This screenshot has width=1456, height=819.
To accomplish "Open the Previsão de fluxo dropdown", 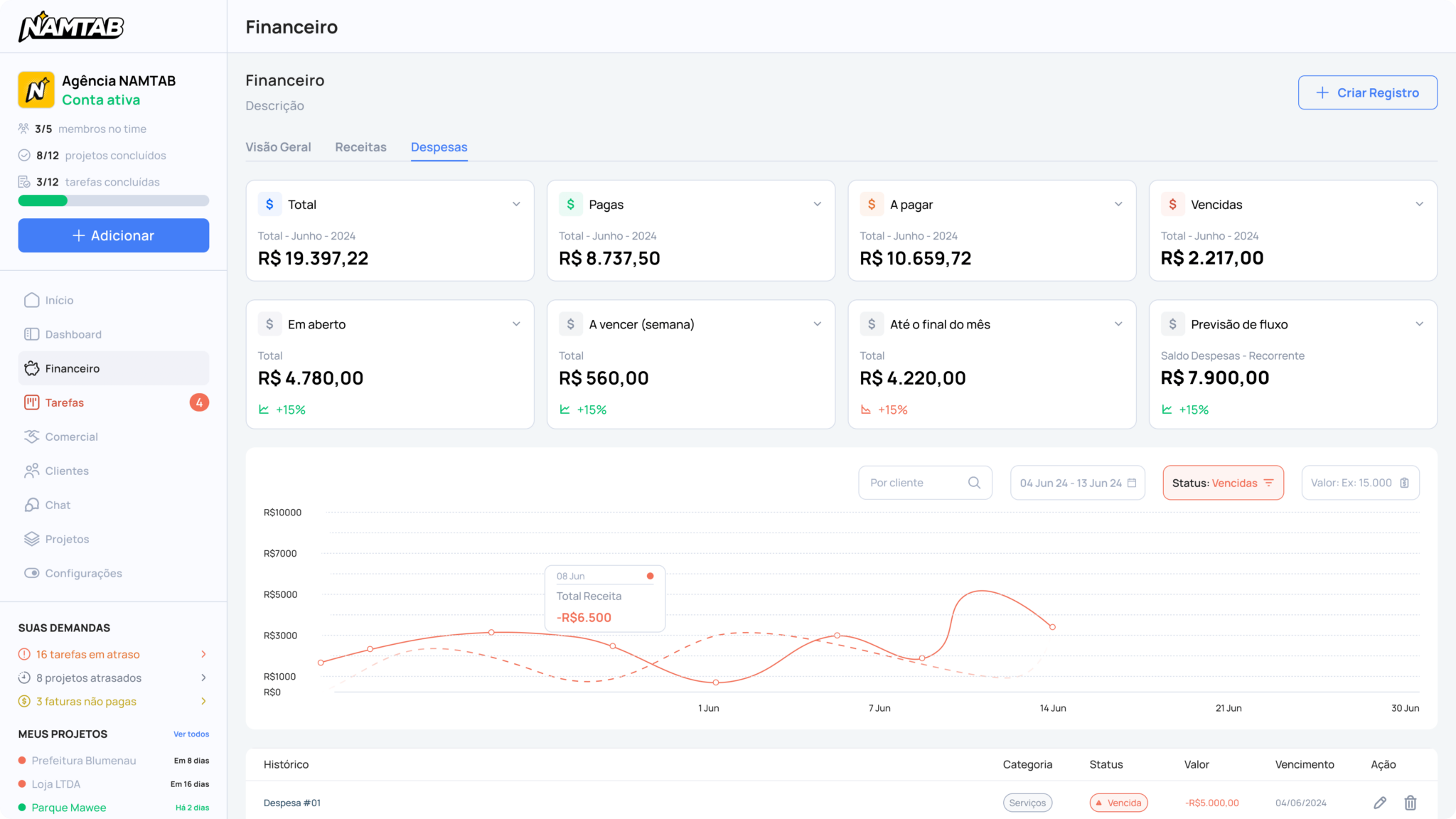I will (x=1420, y=323).
